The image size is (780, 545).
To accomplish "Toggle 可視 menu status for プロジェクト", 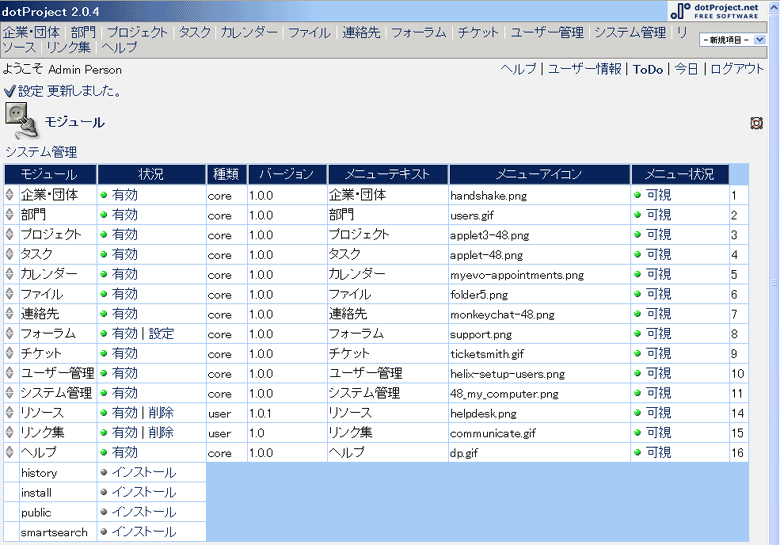I will coord(659,234).
